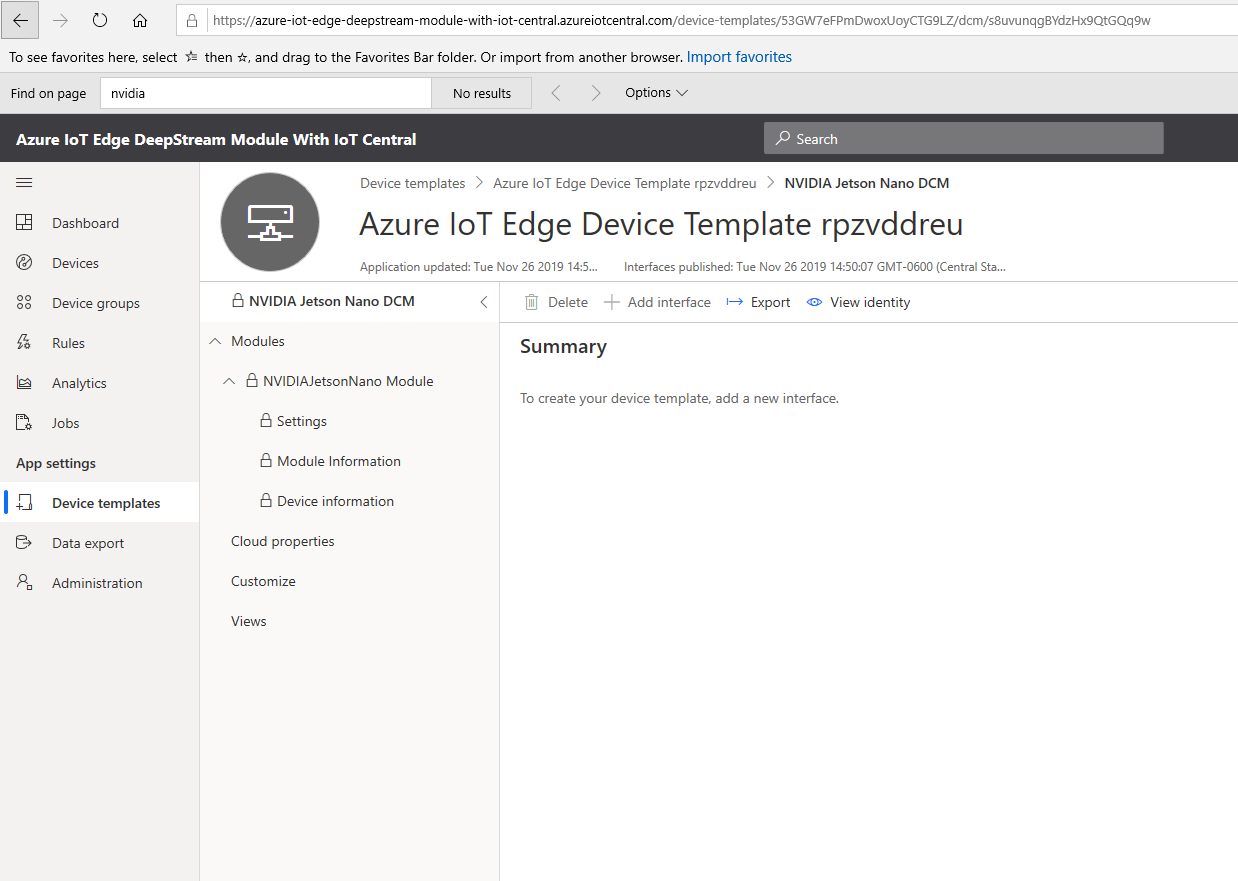Click the Azure IoT Edge Device Template rpzvddreu title
The image size is (1238, 881).
pyautogui.click(x=661, y=224)
